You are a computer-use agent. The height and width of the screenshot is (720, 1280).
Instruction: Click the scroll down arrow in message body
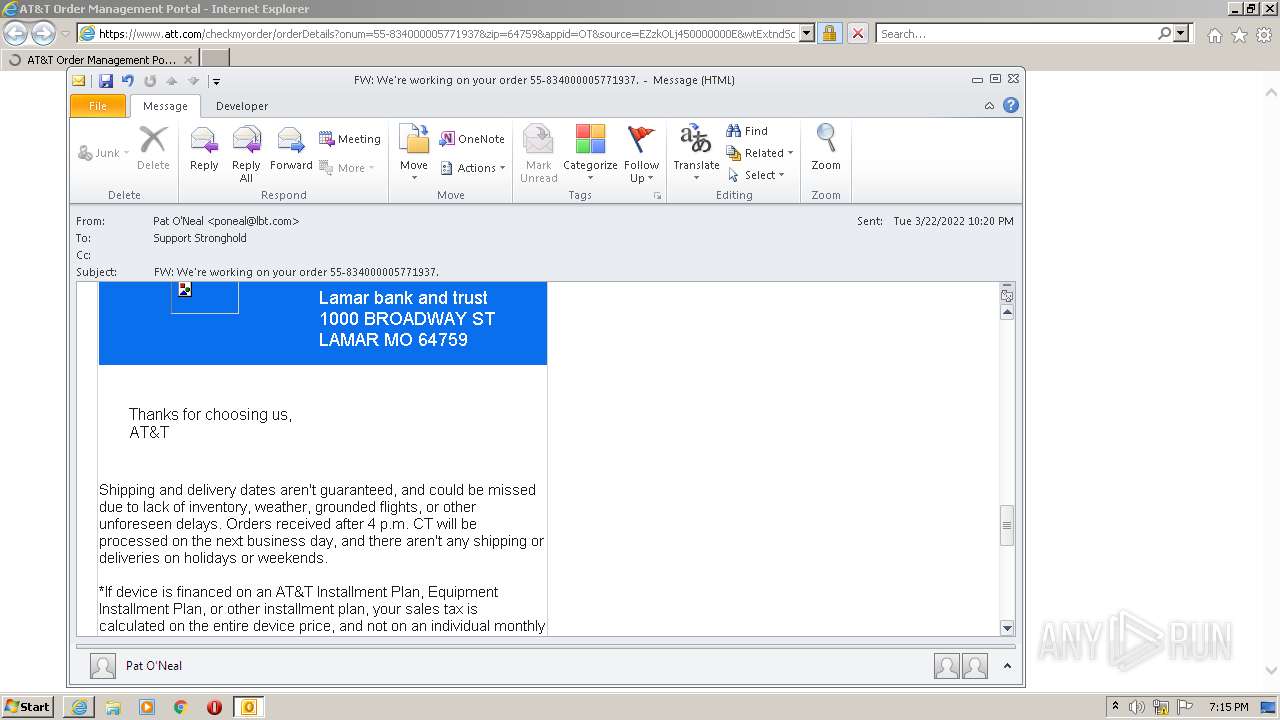click(1007, 628)
